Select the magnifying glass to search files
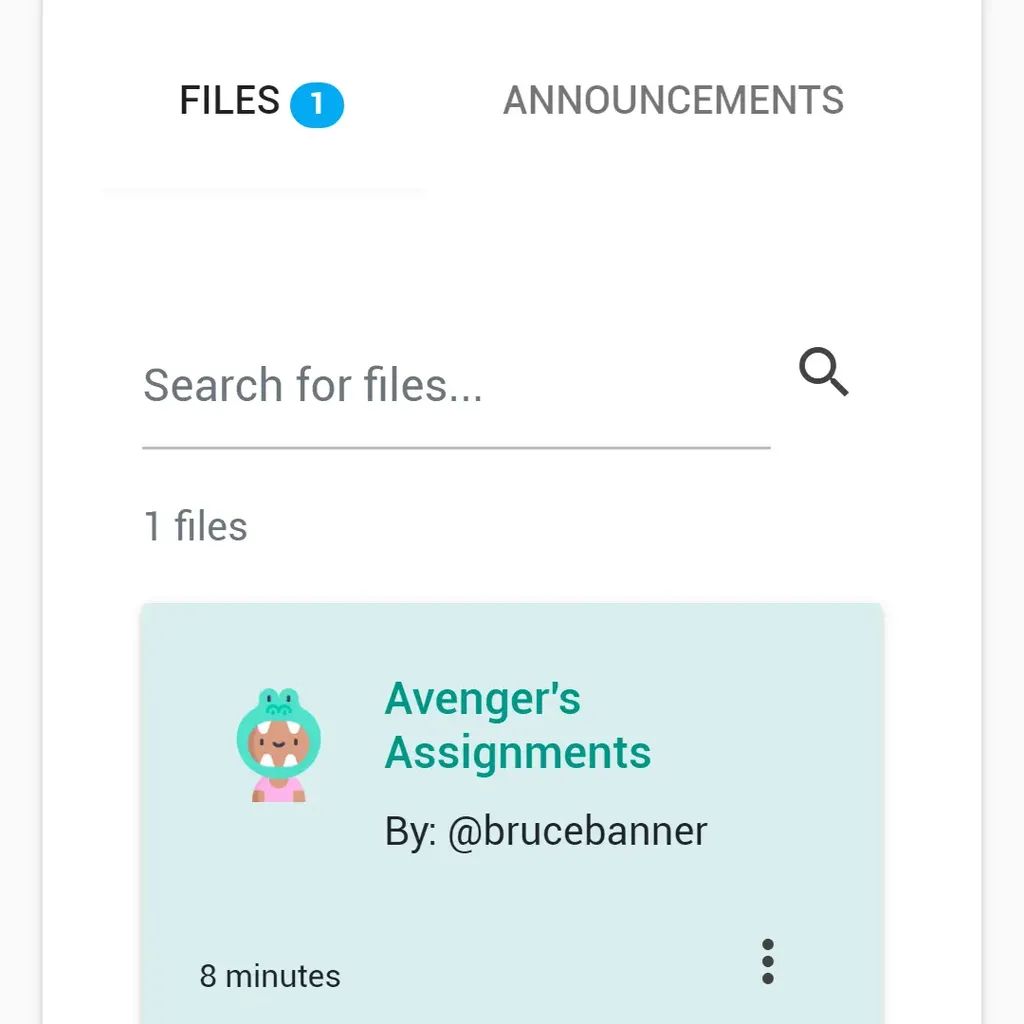This screenshot has width=1024, height=1024. [x=822, y=372]
